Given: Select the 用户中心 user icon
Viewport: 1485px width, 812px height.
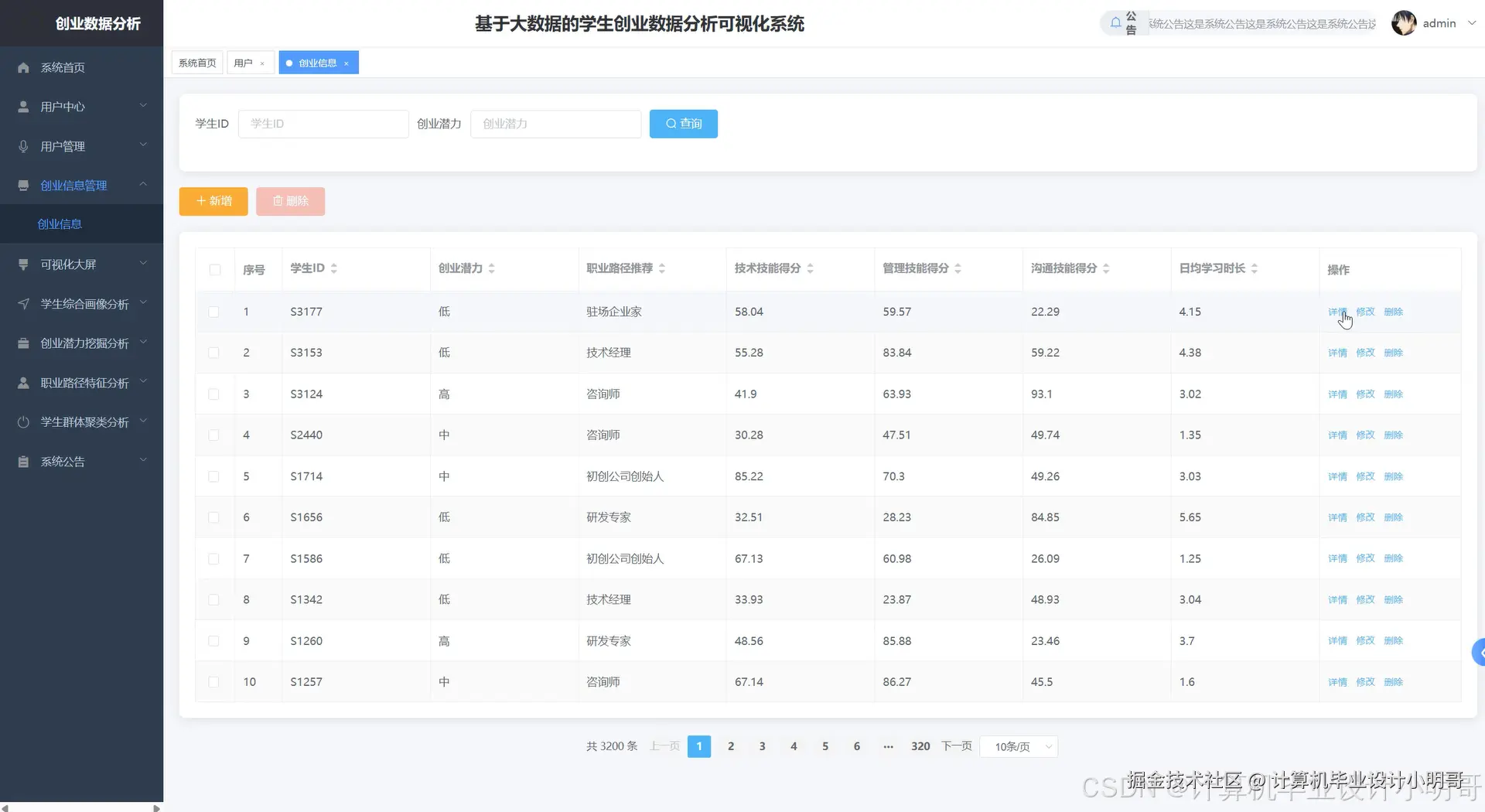Looking at the screenshot, I should click(23, 106).
